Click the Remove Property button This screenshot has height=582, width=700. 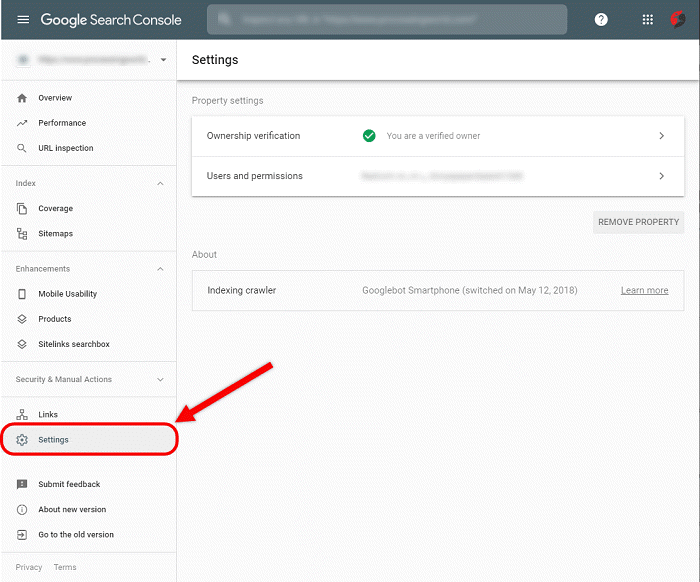[x=638, y=222]
